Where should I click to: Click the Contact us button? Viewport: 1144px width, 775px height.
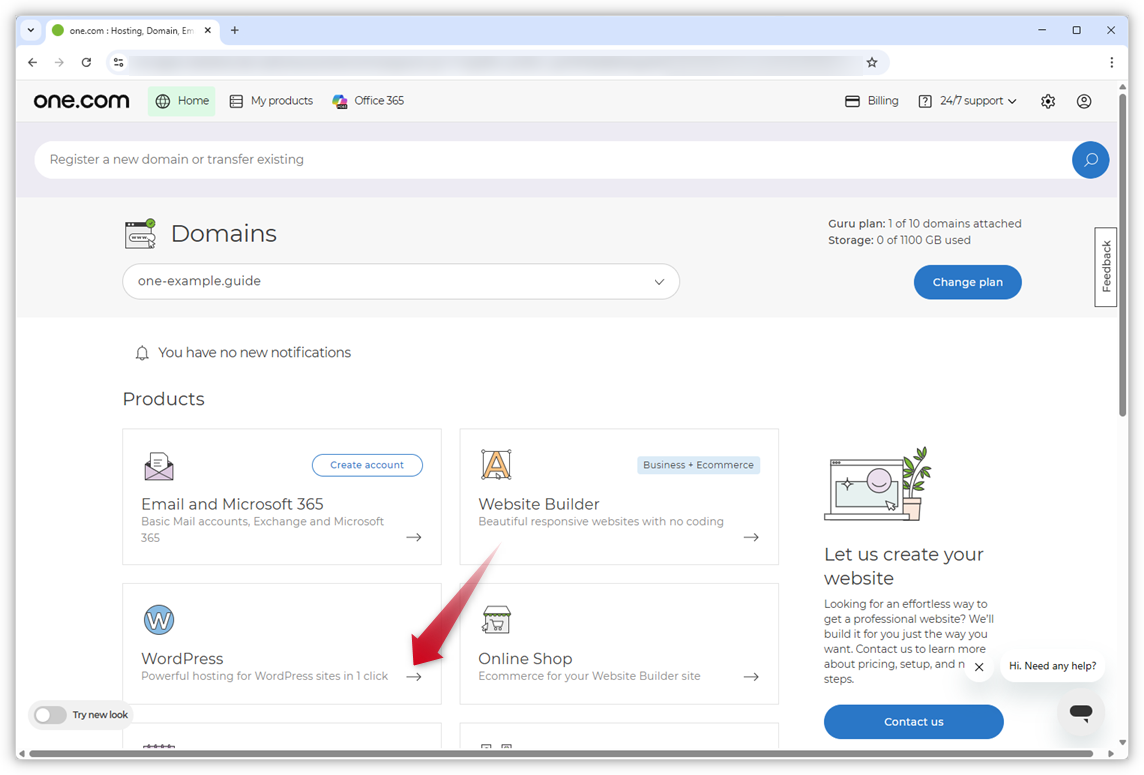913,721
